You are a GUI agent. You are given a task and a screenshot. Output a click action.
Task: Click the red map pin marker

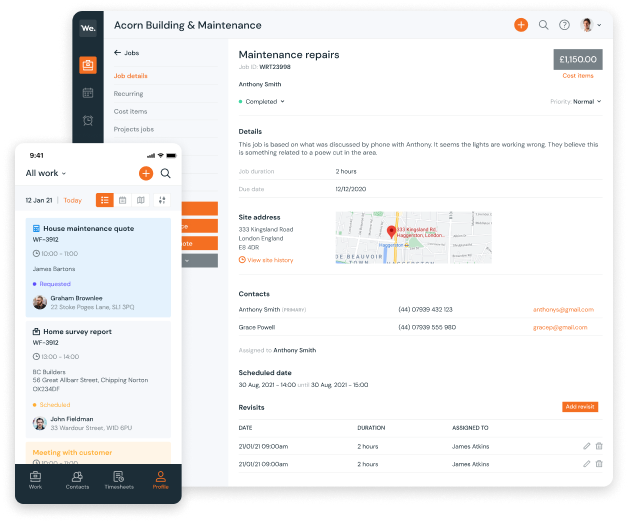click(391, 232)
